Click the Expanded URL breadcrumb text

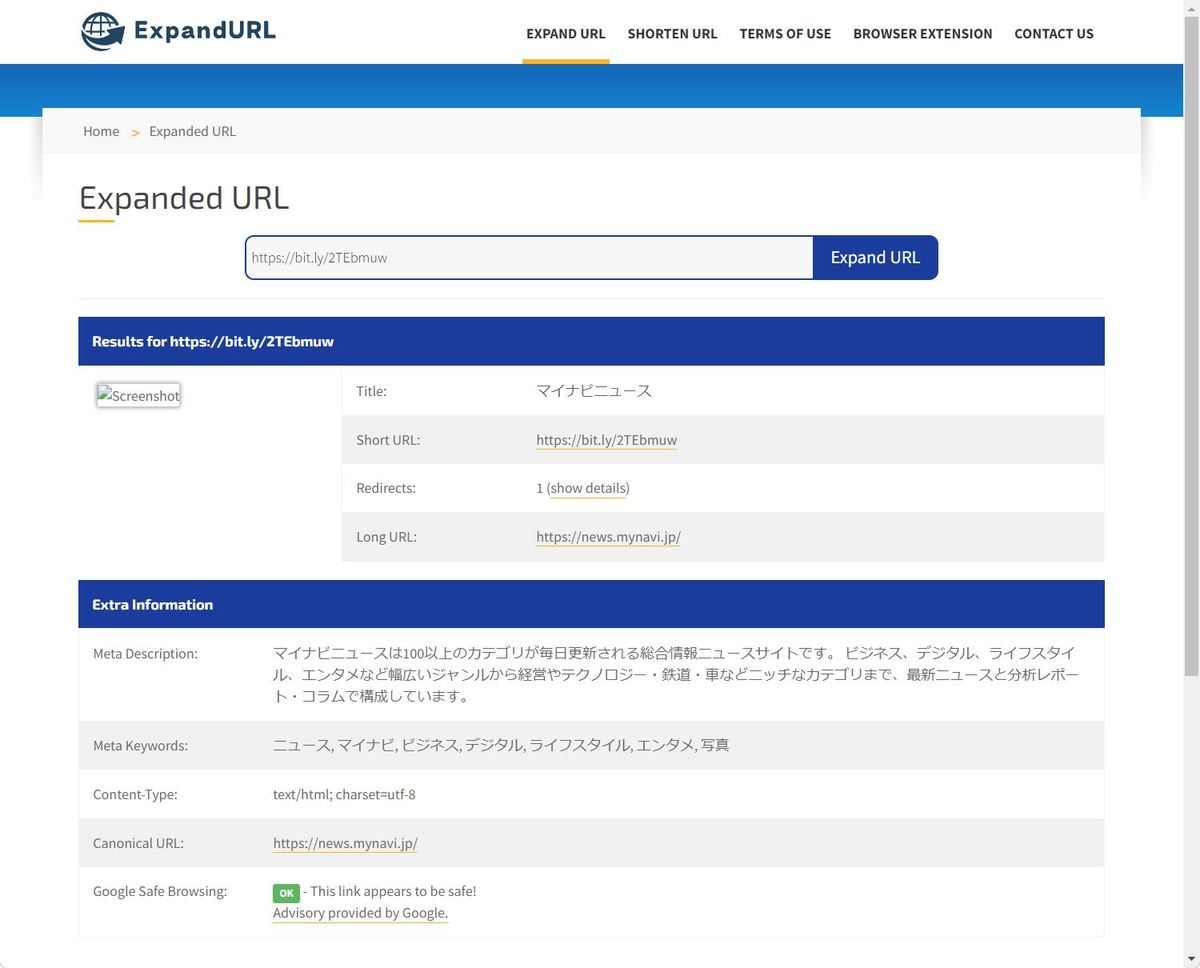pyautogui.click(x=193, y=131)
